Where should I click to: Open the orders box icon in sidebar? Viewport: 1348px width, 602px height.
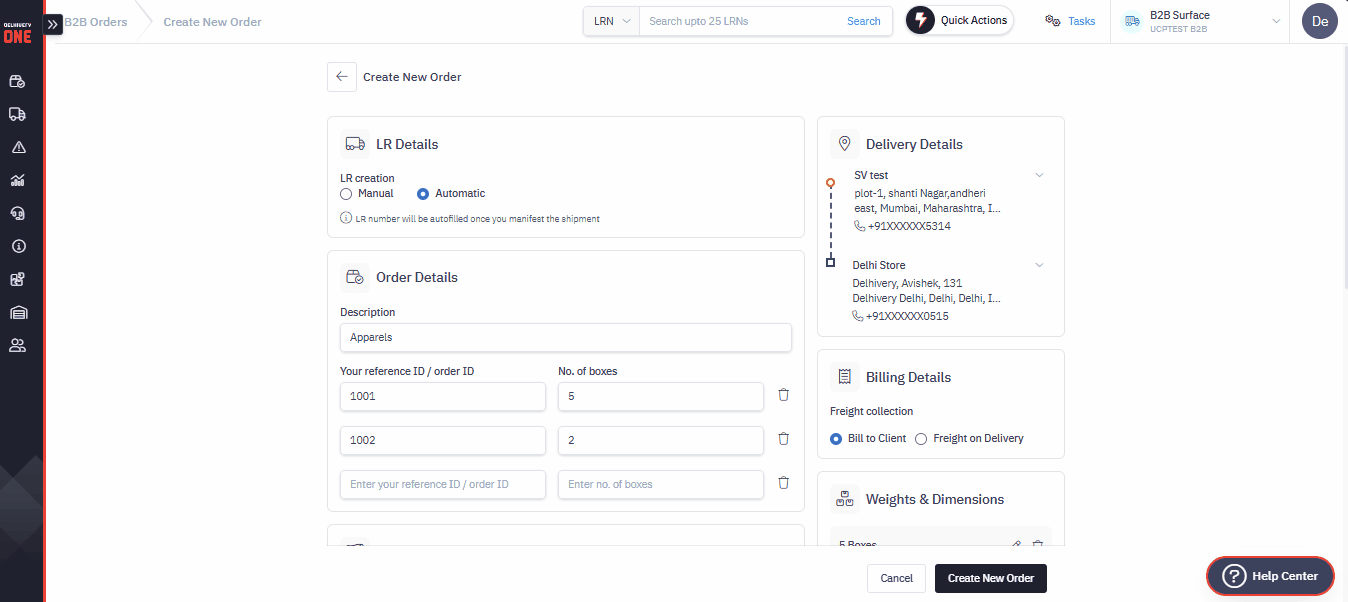[17, 81]
